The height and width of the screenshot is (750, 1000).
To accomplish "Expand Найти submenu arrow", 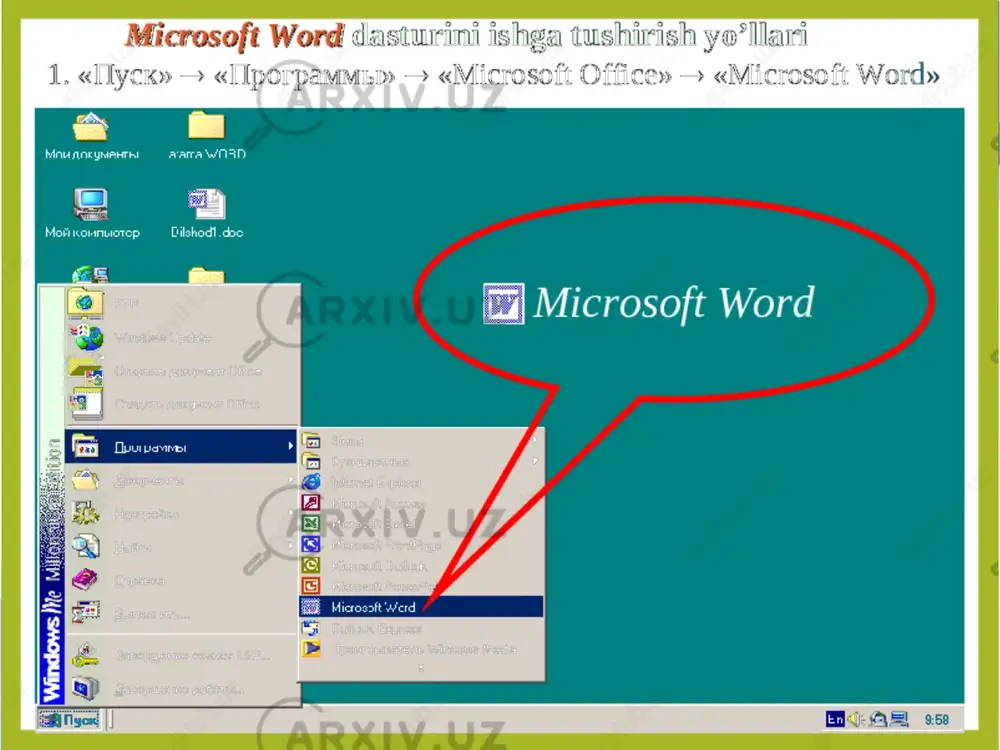I will click(x=290, y=547).
